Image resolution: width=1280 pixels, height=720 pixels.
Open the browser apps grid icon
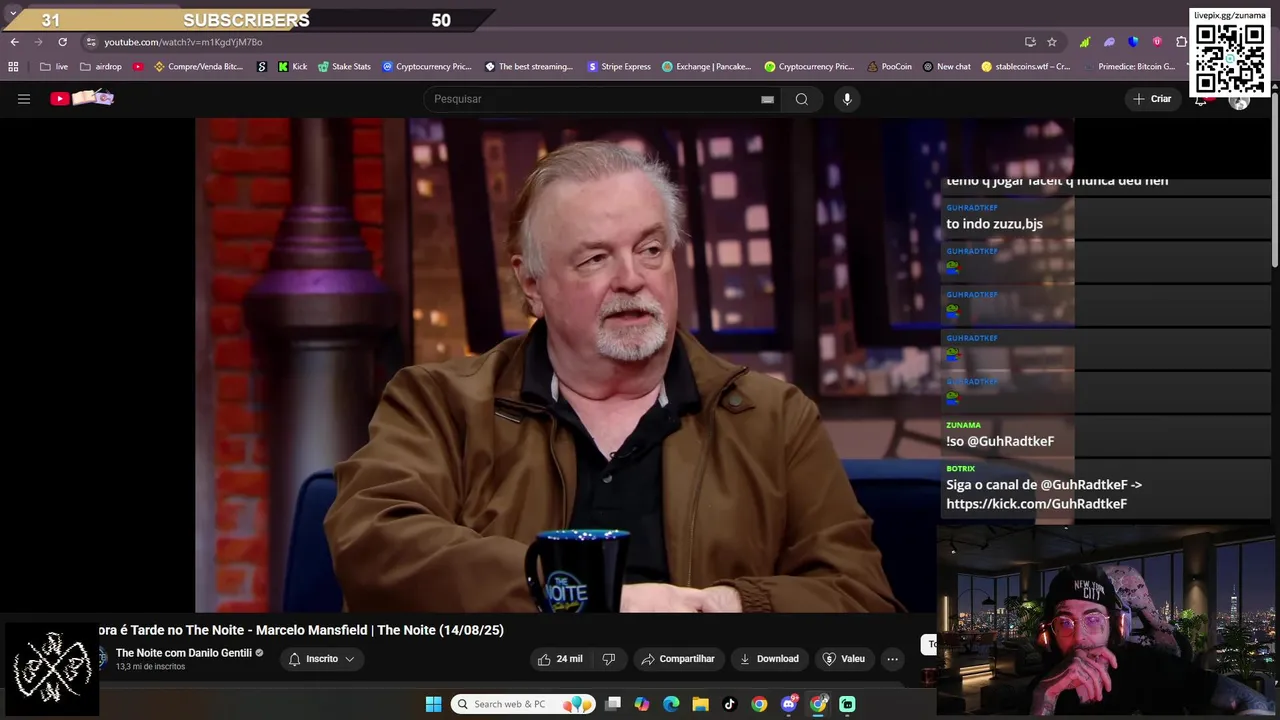(13, 67)
